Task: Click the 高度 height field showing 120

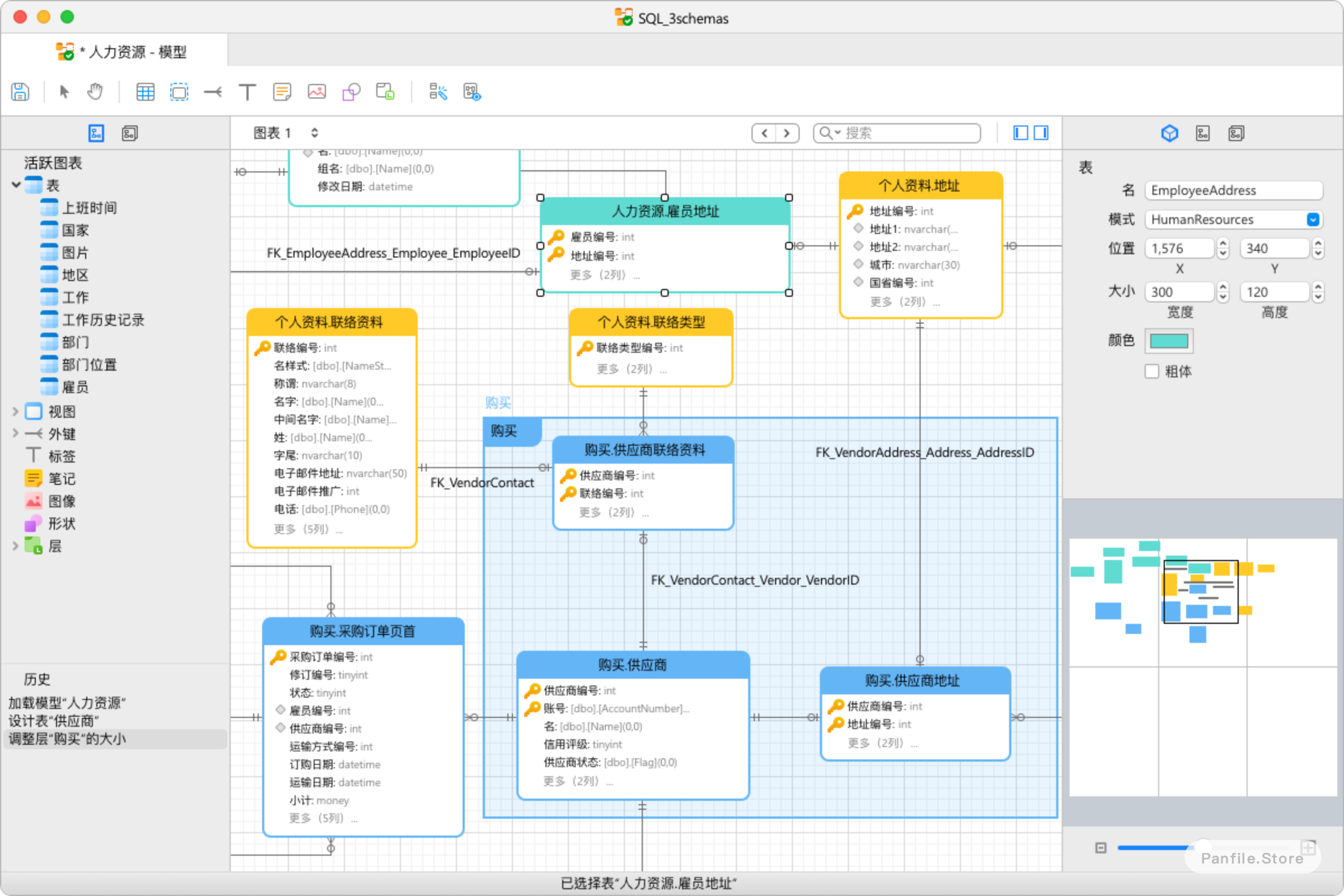Action: coord(1275,292)
